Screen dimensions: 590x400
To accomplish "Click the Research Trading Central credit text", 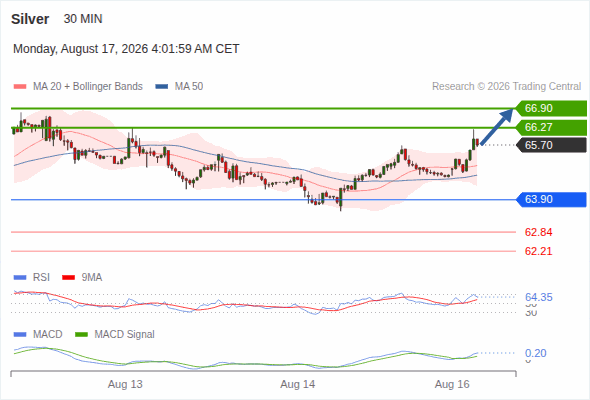I will pyautogui.click(x=506, y=87).
